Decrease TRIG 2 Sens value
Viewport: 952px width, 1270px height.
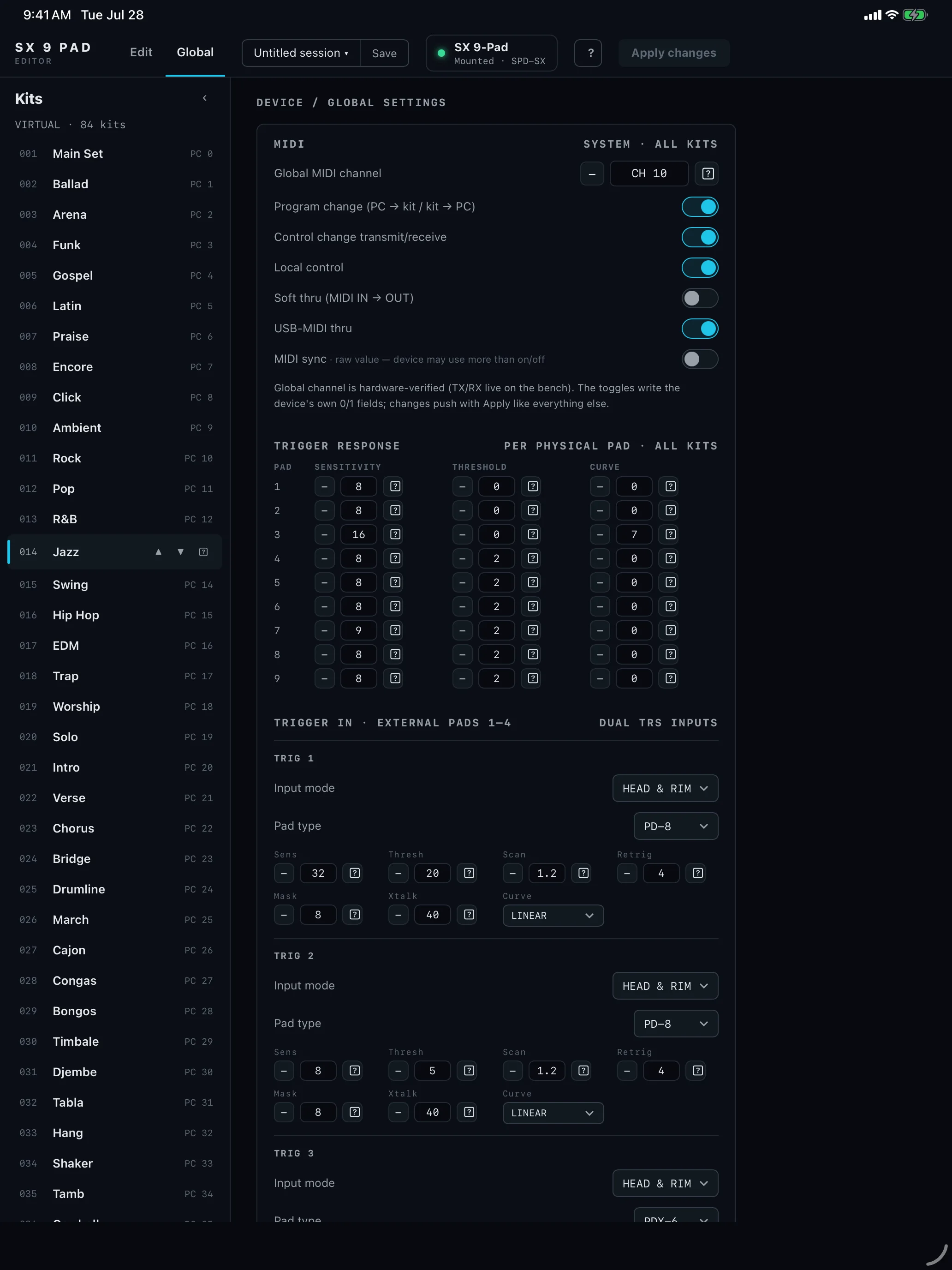pos(284,1071)
